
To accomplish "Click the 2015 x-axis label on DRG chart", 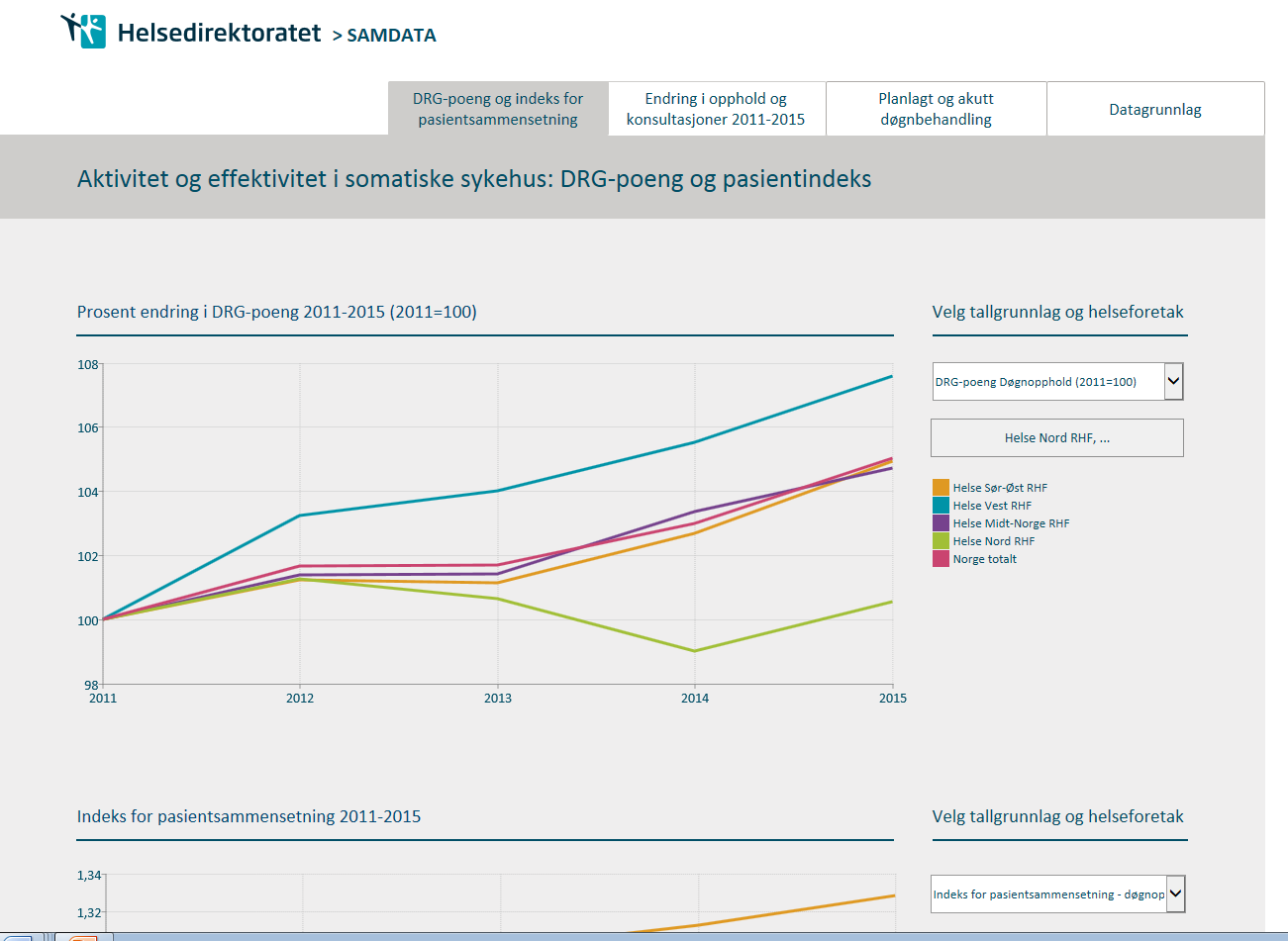I will [x=893, y=698].
